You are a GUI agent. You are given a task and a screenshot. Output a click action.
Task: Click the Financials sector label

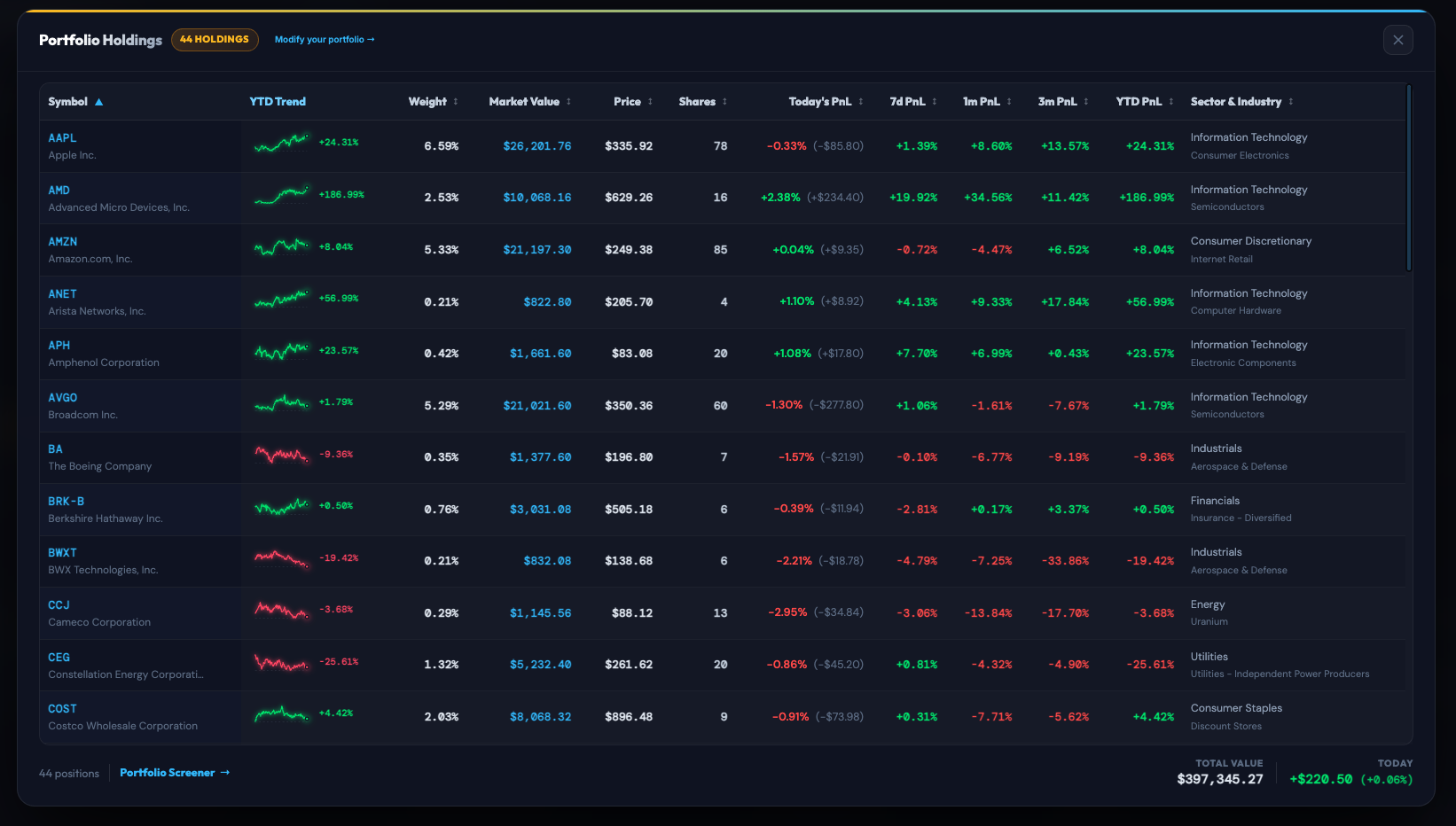coord(1215,501)
